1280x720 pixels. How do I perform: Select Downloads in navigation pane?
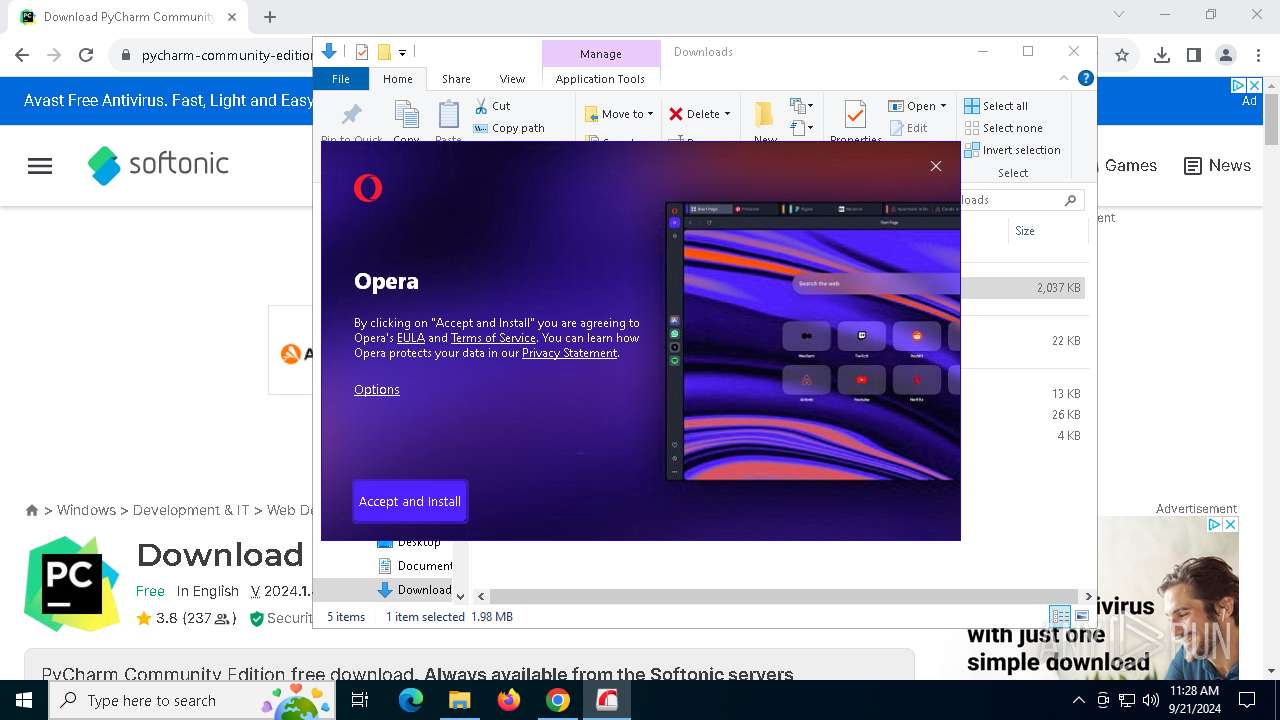(x=414, y=590)
